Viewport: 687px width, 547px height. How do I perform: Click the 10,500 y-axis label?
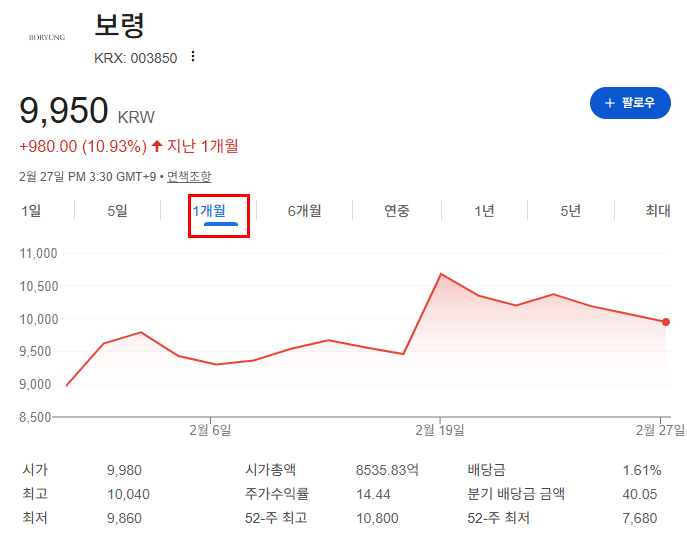click(x=39, y=286)
